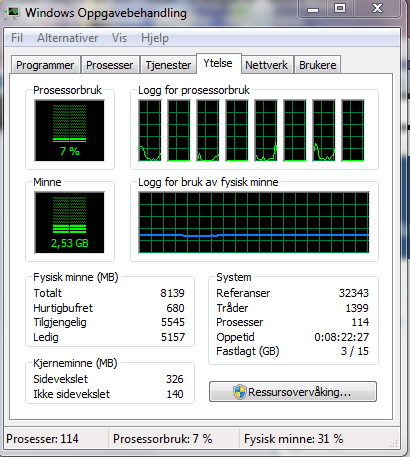This screenshot has width=410, height=457.
Task: Switch to the Prosesser tab
Action: pos(110,65)
